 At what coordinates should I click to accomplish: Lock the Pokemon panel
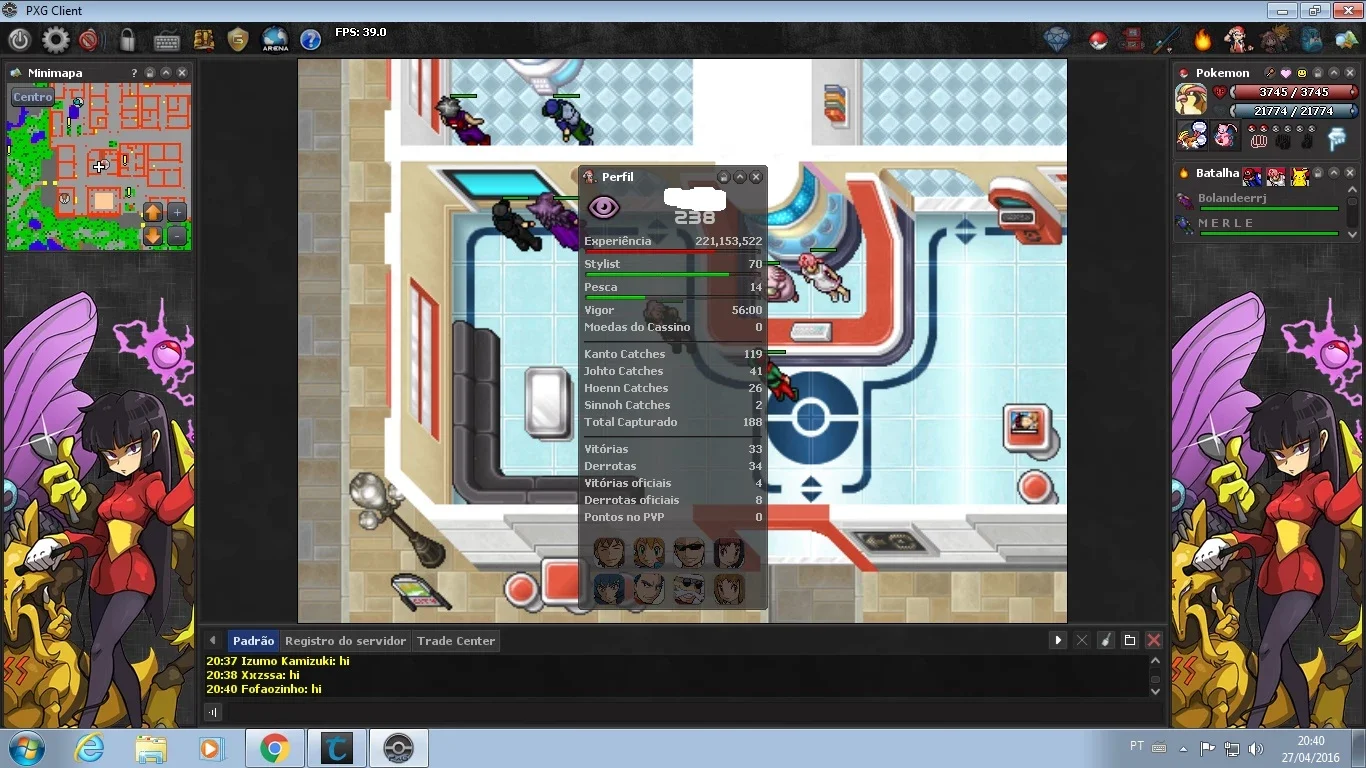point(1318,73)
